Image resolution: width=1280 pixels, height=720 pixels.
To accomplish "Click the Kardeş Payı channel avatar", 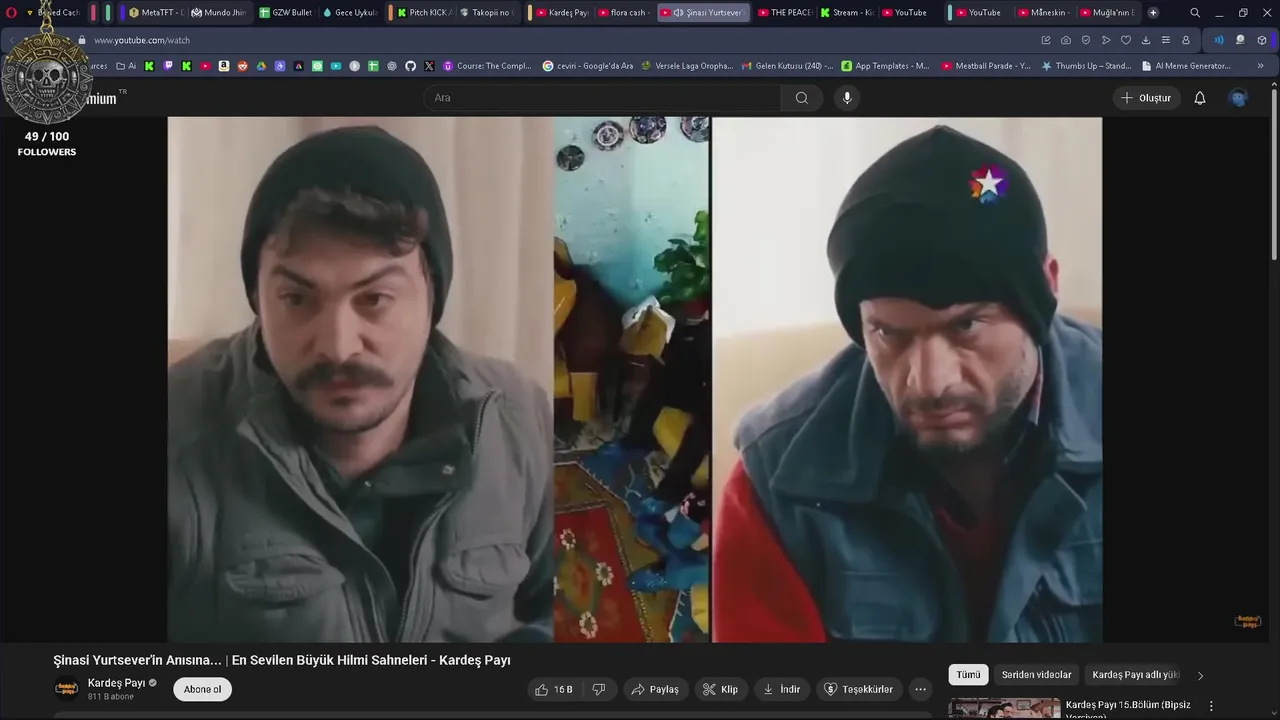I will pyautogui.click(x=66, y=689).
